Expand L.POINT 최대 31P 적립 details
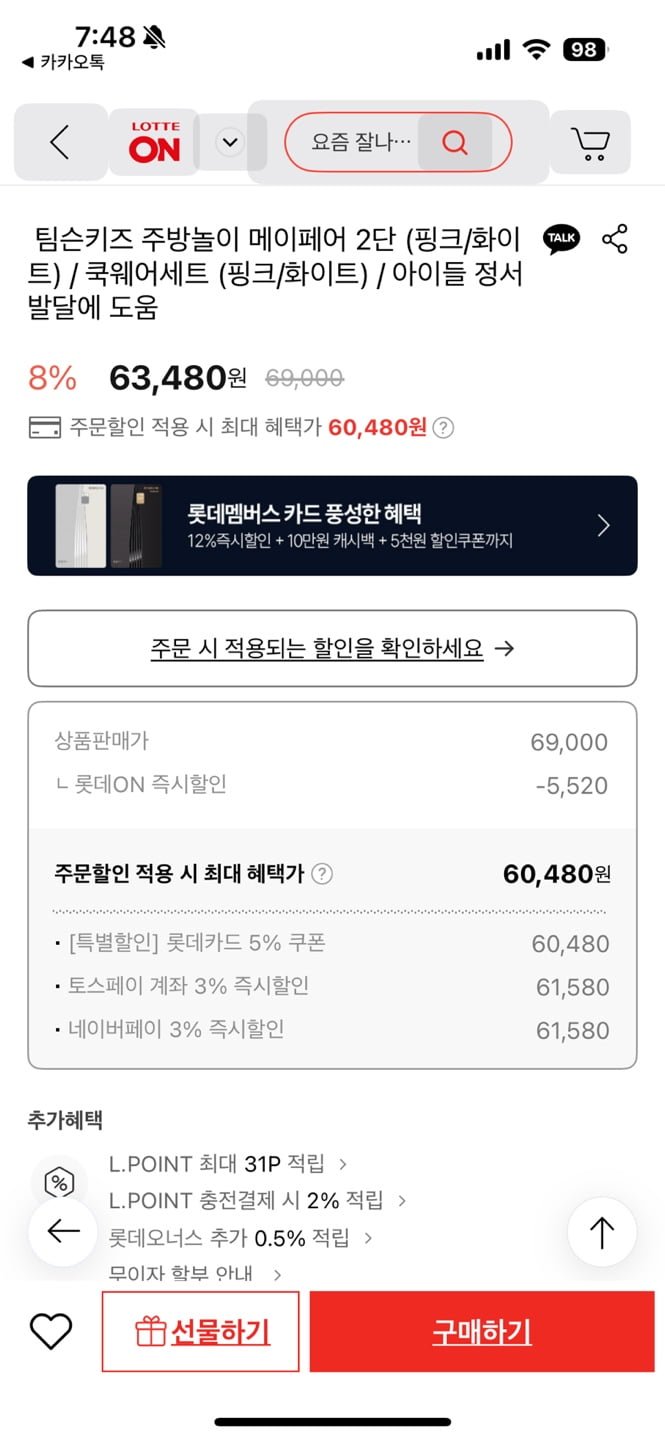 [228, 1164]
